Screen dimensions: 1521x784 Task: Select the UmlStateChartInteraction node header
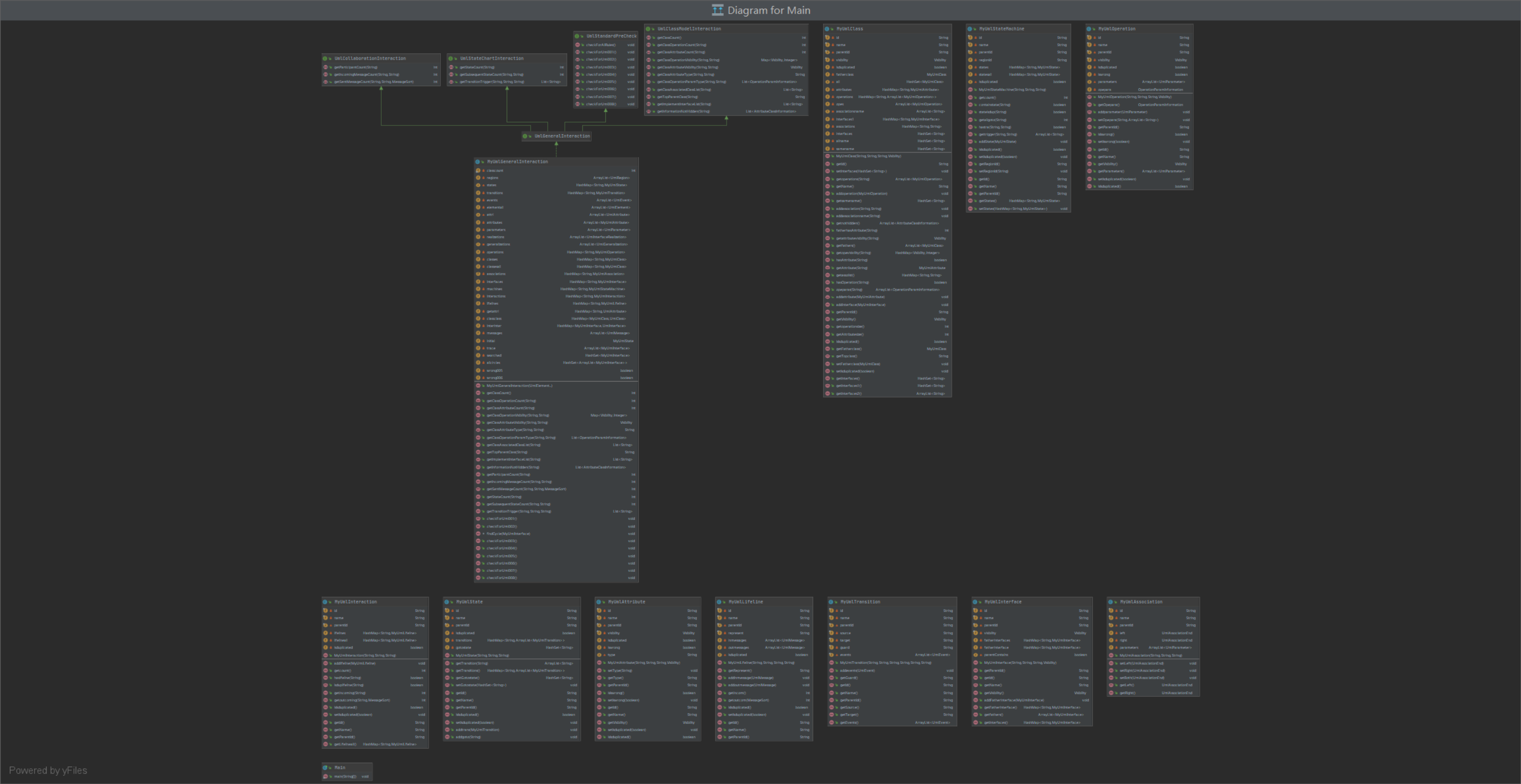tap(491, 59)
